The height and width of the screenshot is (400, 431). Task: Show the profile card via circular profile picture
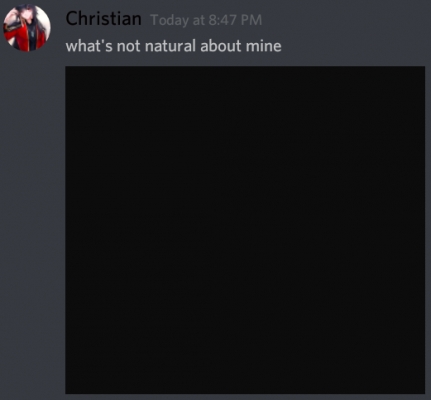tap(27, 28)
